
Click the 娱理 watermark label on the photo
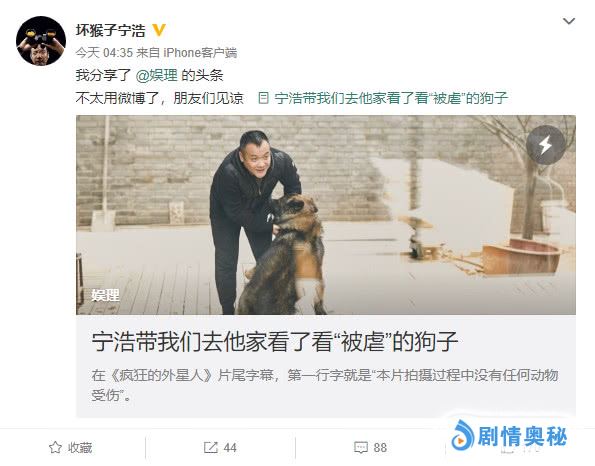point(105,295)
